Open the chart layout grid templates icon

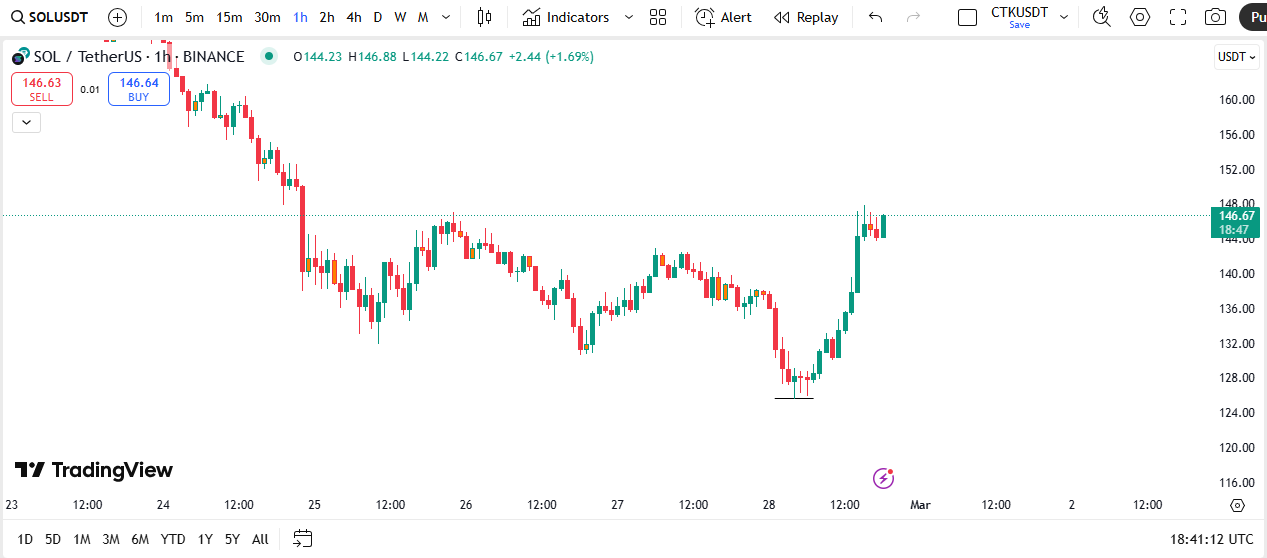coord(657,17)
